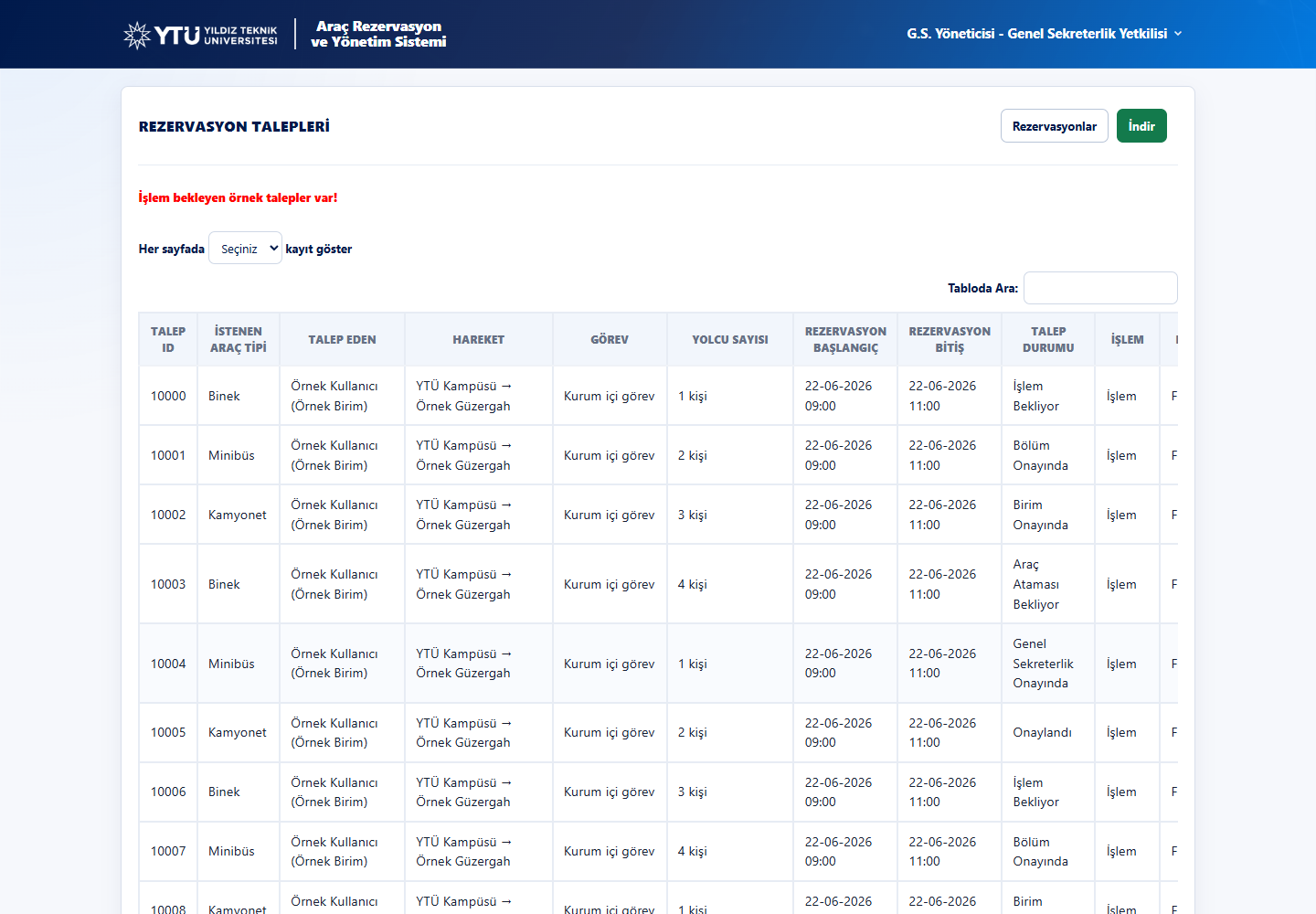The height and width of the screenshot is (914, 1316).
Task: Sort by TALEP DURUMU column header
Action: click(x=1048, y=339)
